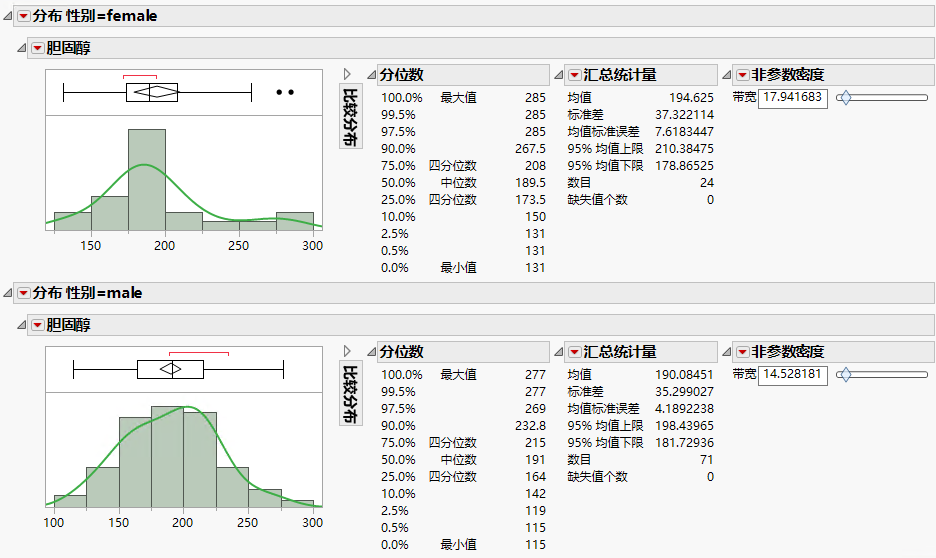
Task: Open red triangle menu of female 胆固醇
Action: 38,48
